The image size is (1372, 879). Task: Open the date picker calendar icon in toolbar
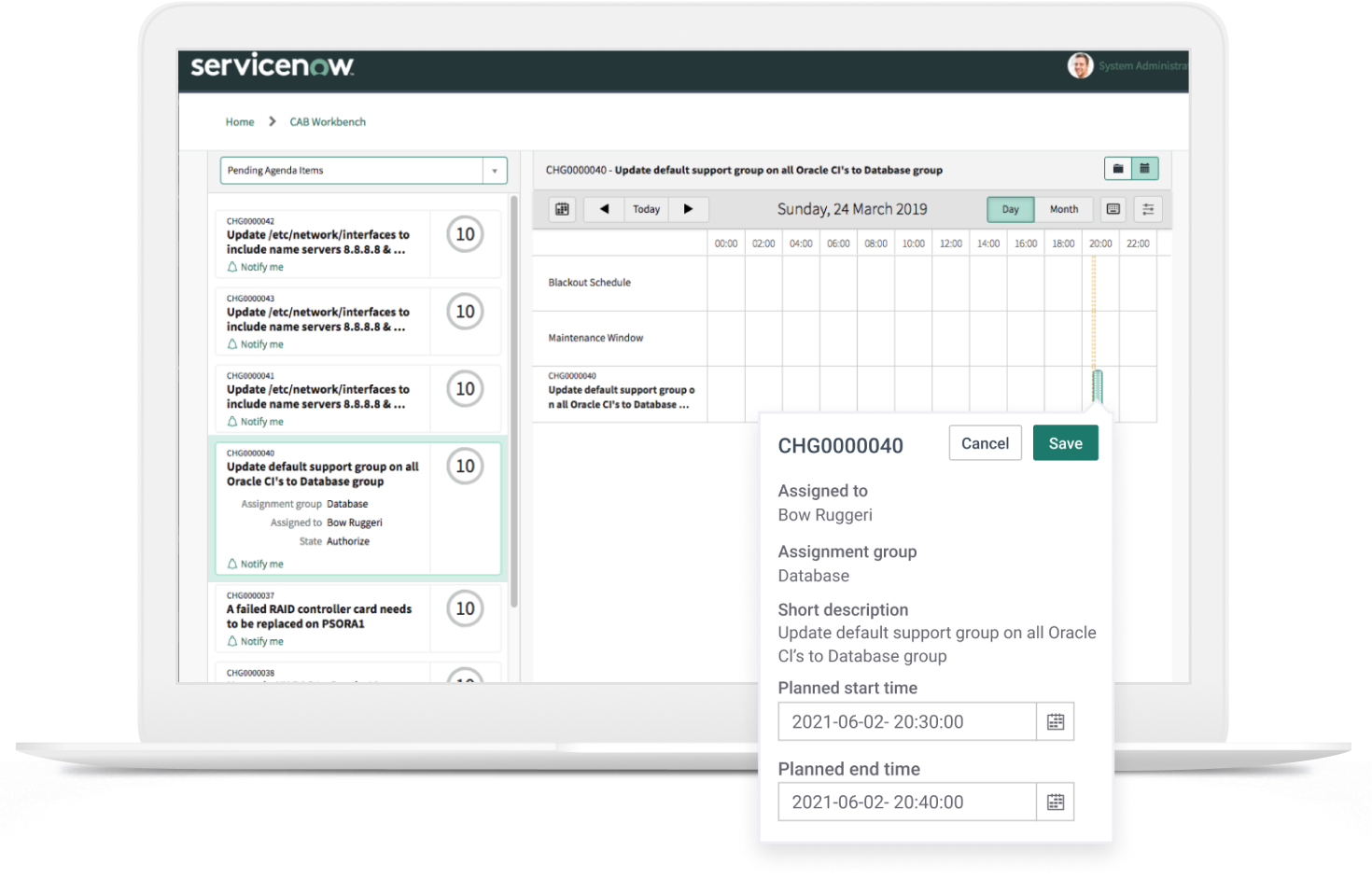coord(562,209)
